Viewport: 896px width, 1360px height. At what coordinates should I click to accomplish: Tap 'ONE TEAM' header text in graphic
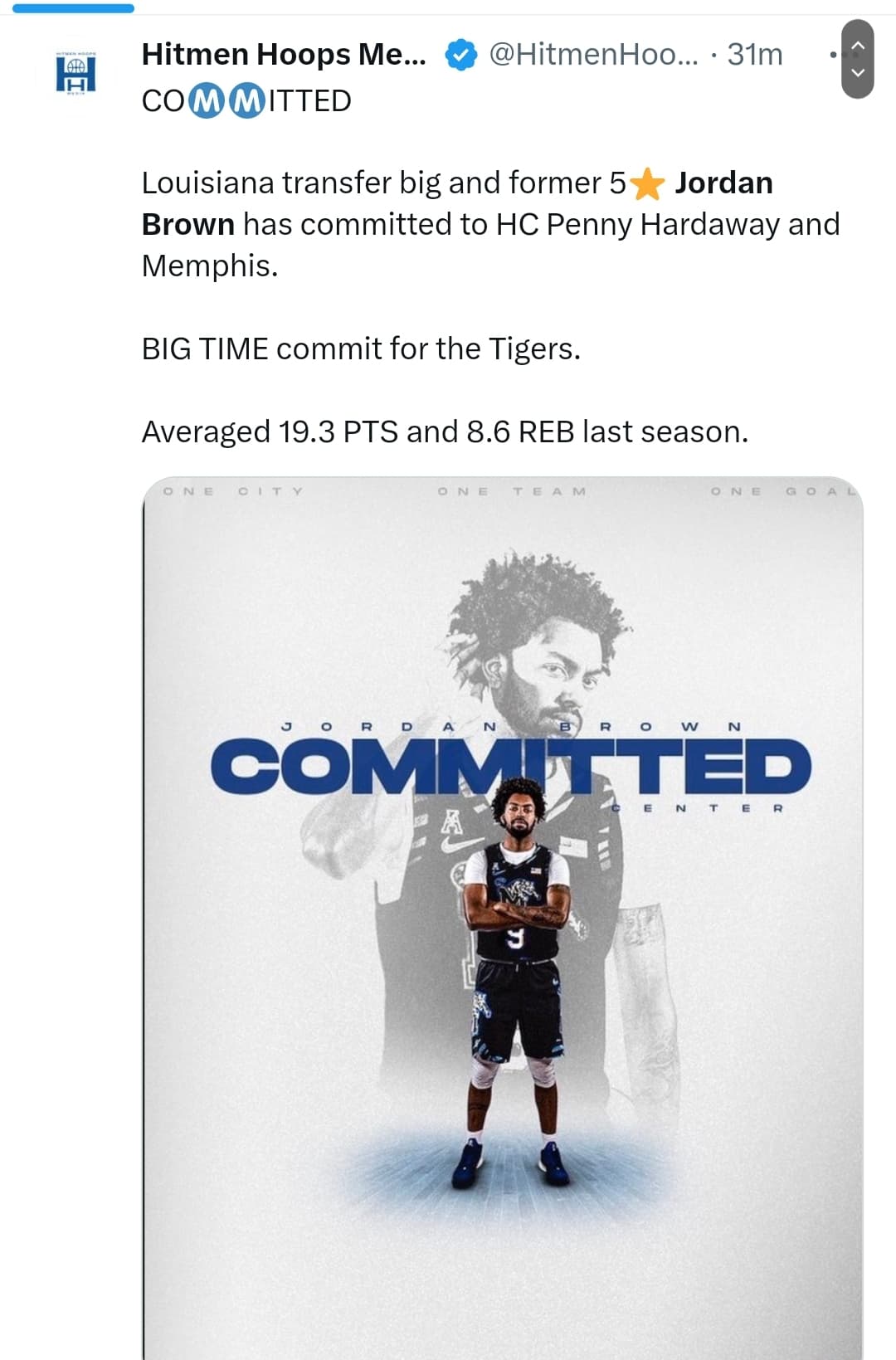tap(512, 491)
